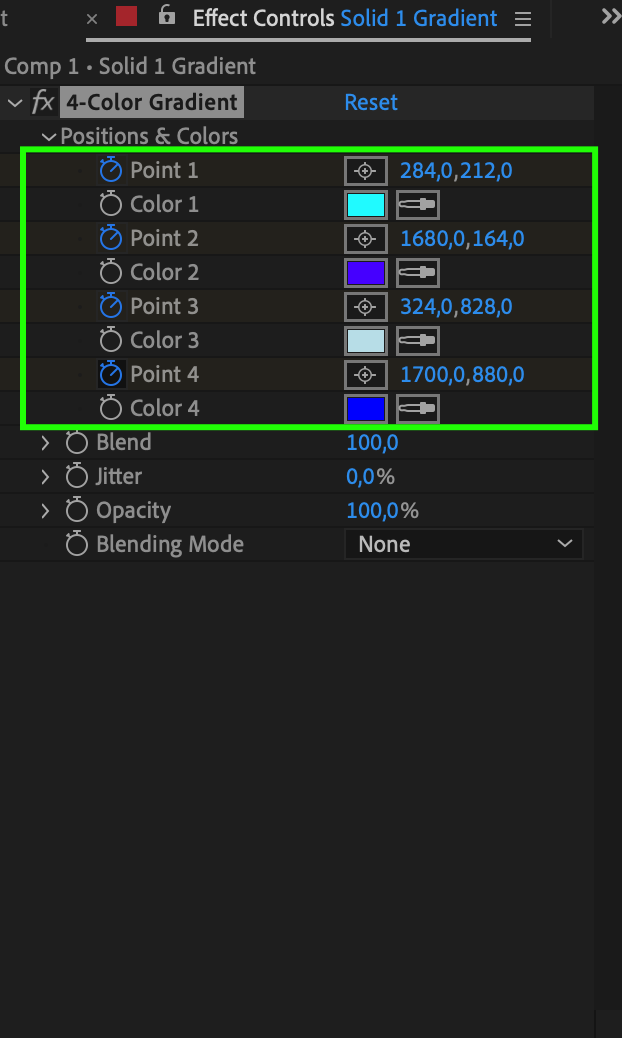Pick Color 1 with its eyedropper

[x=417, y=204]
